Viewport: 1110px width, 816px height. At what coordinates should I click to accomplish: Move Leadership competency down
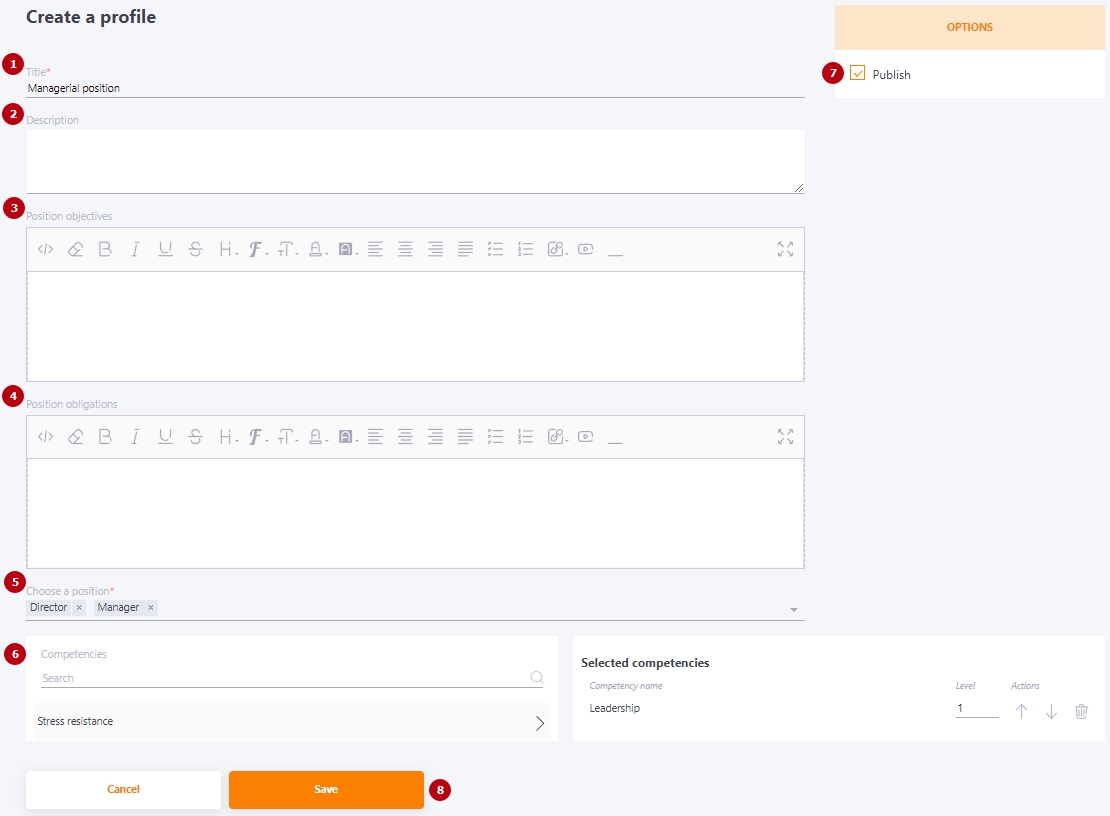(x=1051, y=711)
